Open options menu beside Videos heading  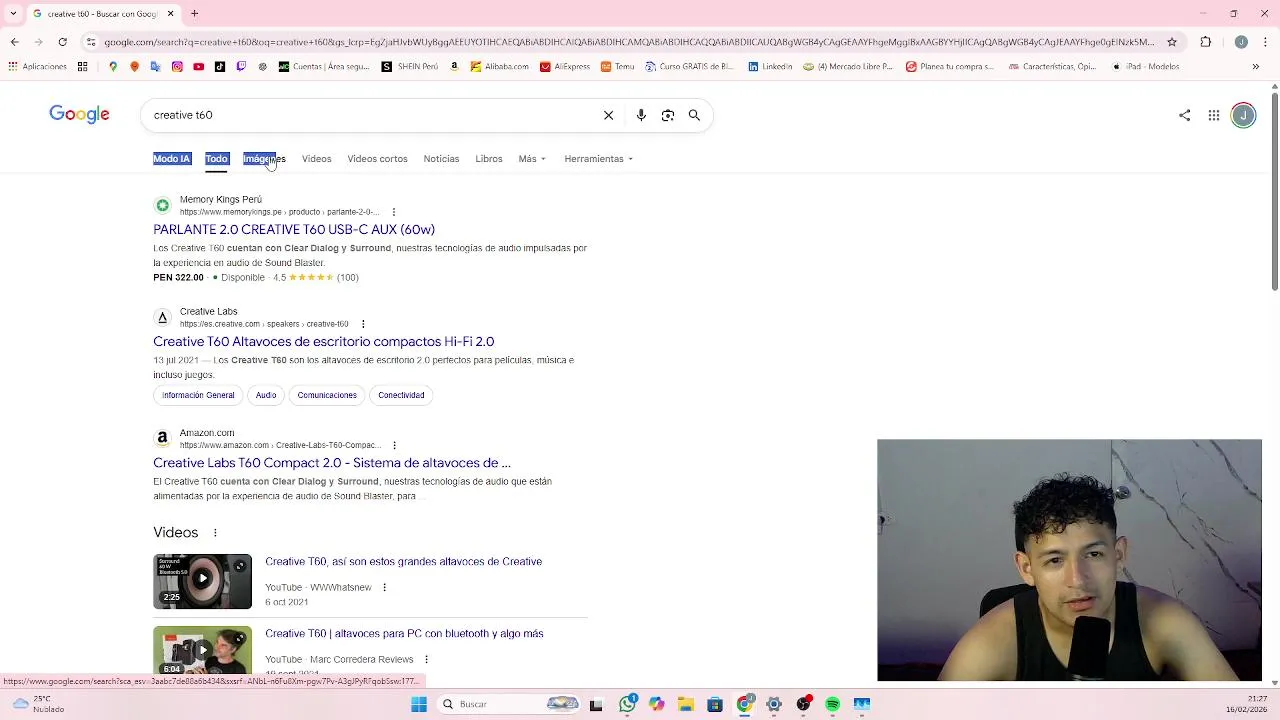215,533
